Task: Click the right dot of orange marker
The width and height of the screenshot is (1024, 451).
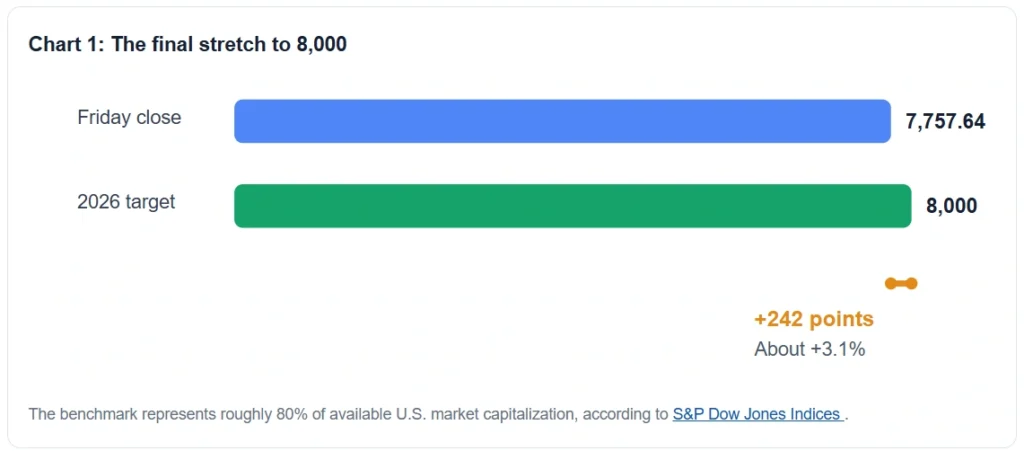Action: 911,283
